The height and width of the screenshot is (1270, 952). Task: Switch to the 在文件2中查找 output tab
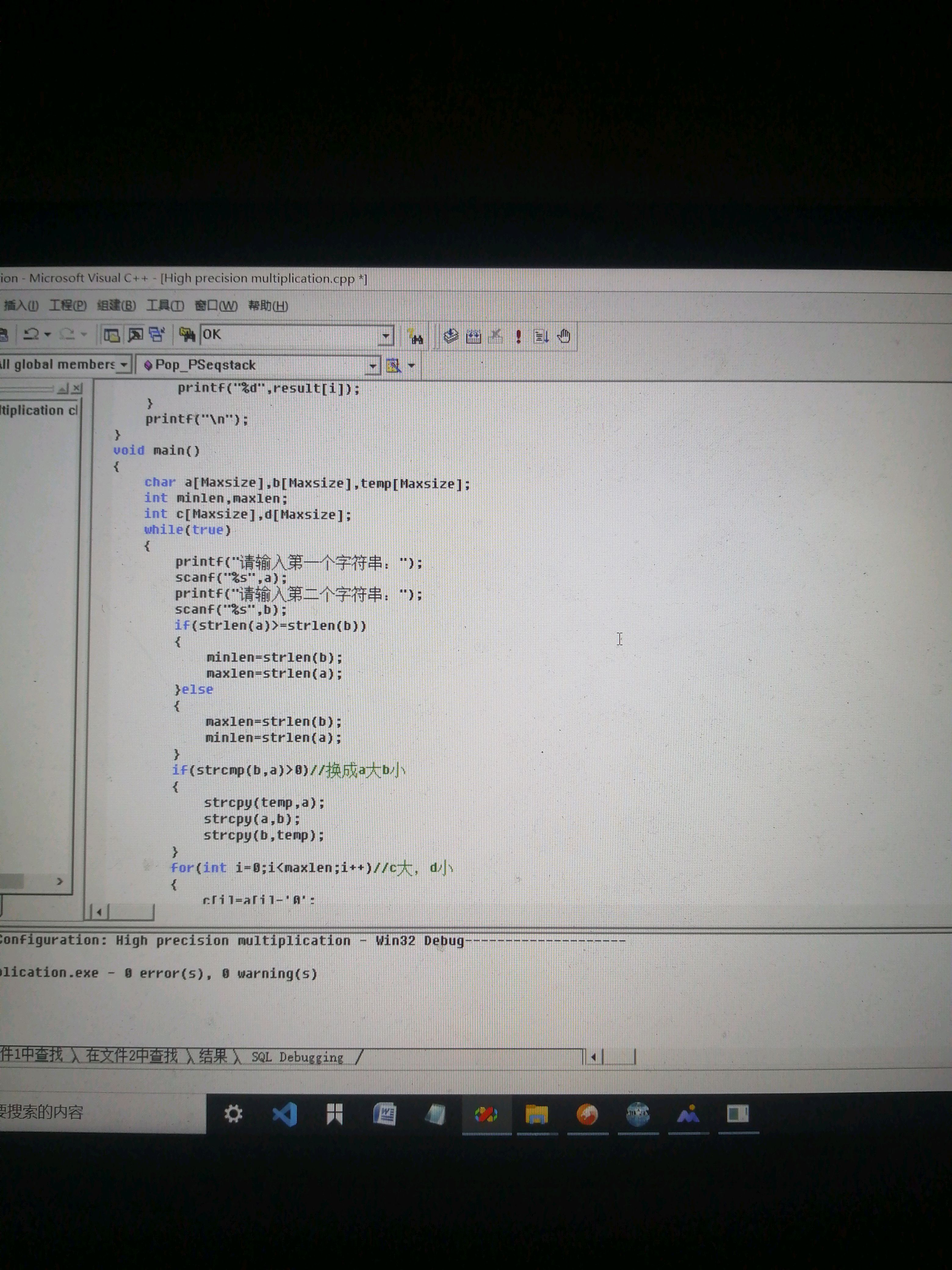pyautogui.click(x=132, y=1056)
